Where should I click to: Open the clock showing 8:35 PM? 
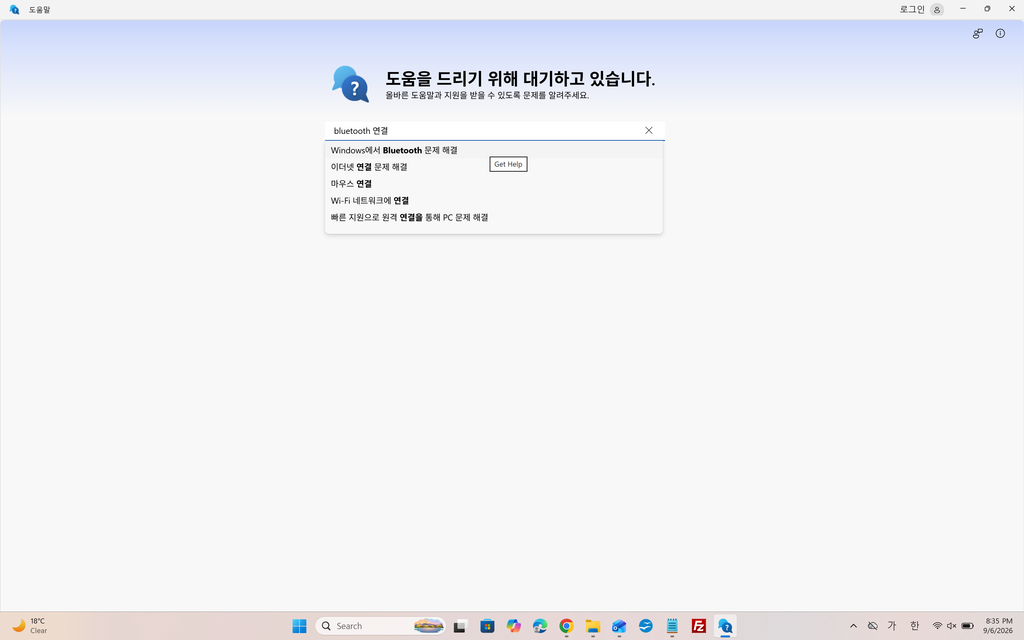coord(999,626)
